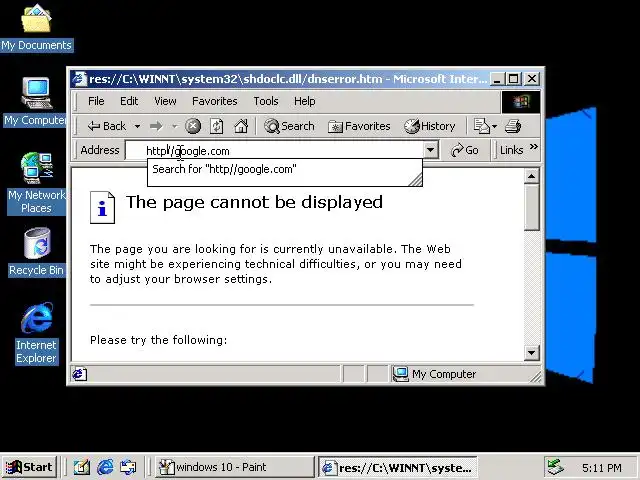Open the Edit menu
Screen dimensions: 640x480
[x=129, y=101]
